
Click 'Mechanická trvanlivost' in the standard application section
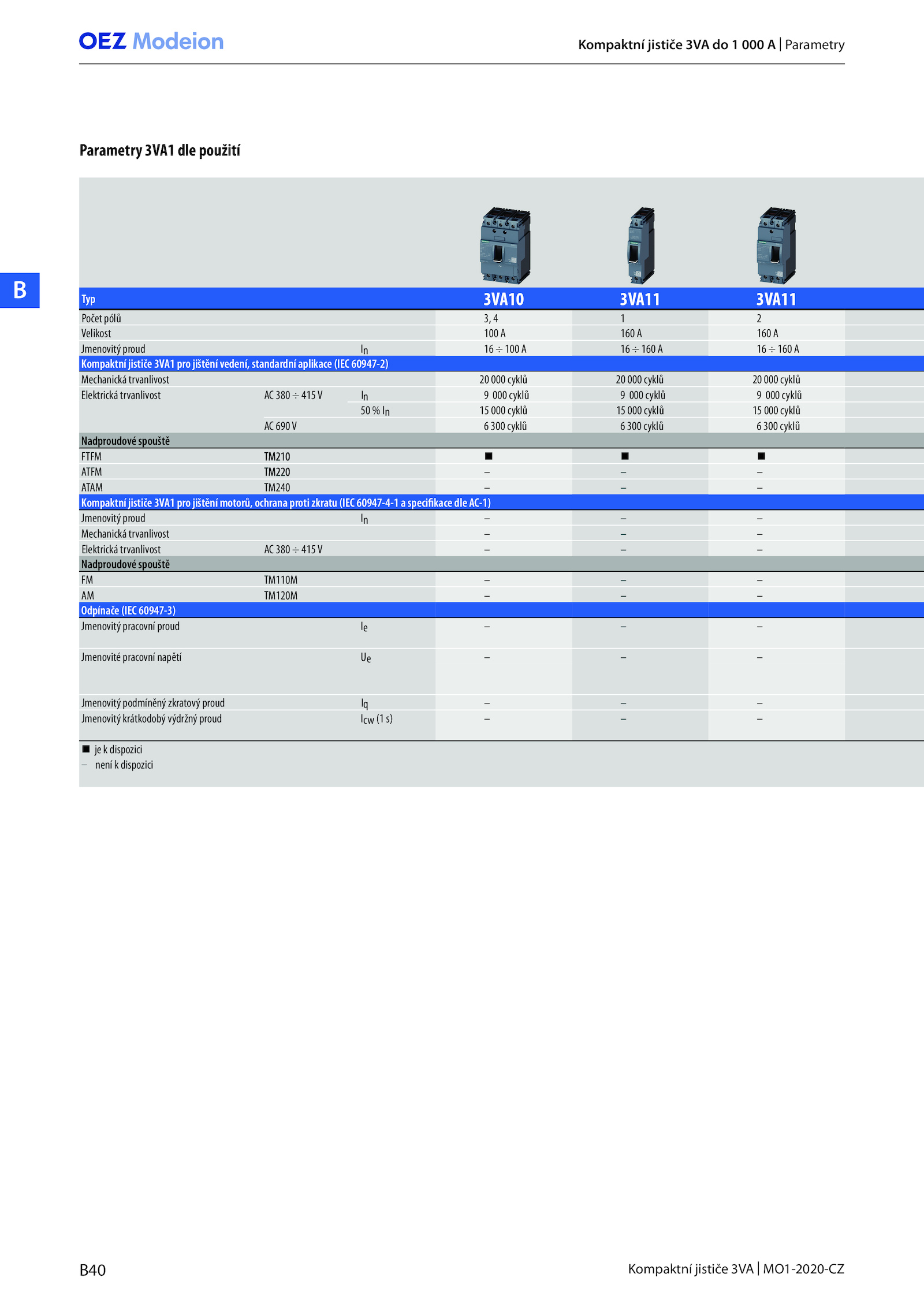125,379
